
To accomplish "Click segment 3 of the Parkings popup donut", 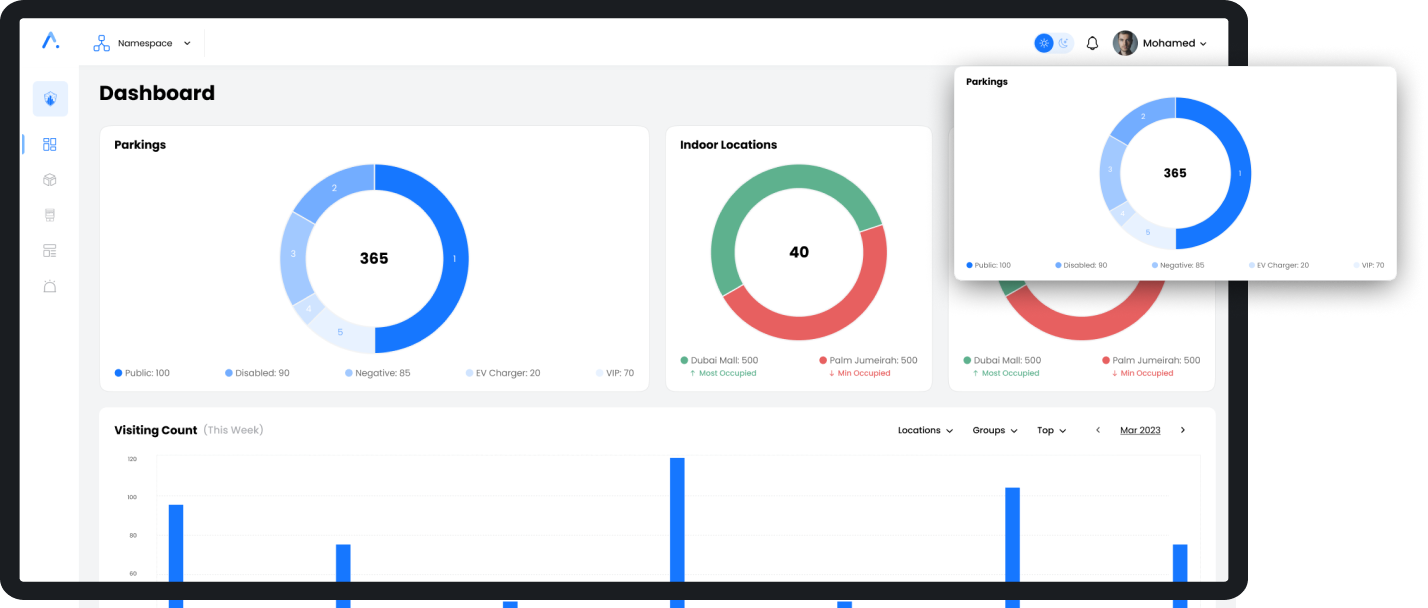I will [x=1110, y=170].
